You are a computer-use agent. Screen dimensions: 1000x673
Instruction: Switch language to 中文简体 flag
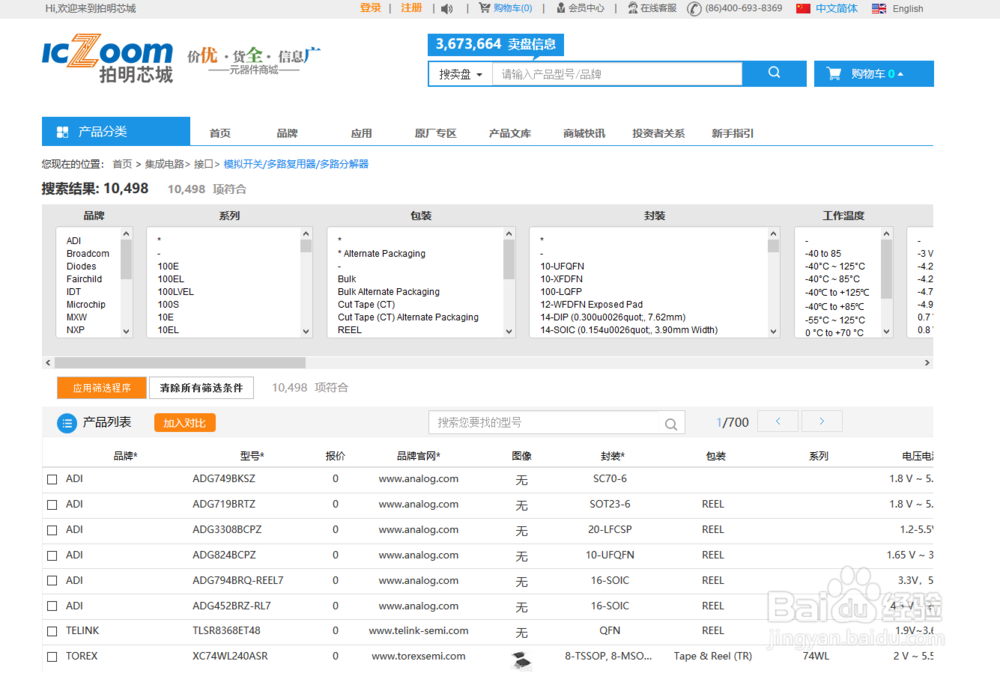[x=803, y=8]
